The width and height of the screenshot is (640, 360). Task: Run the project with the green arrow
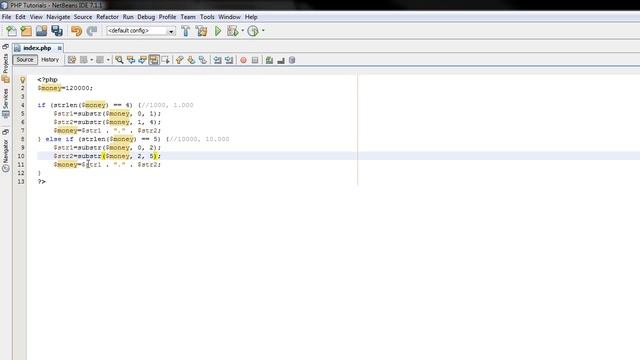click(218, 31)
